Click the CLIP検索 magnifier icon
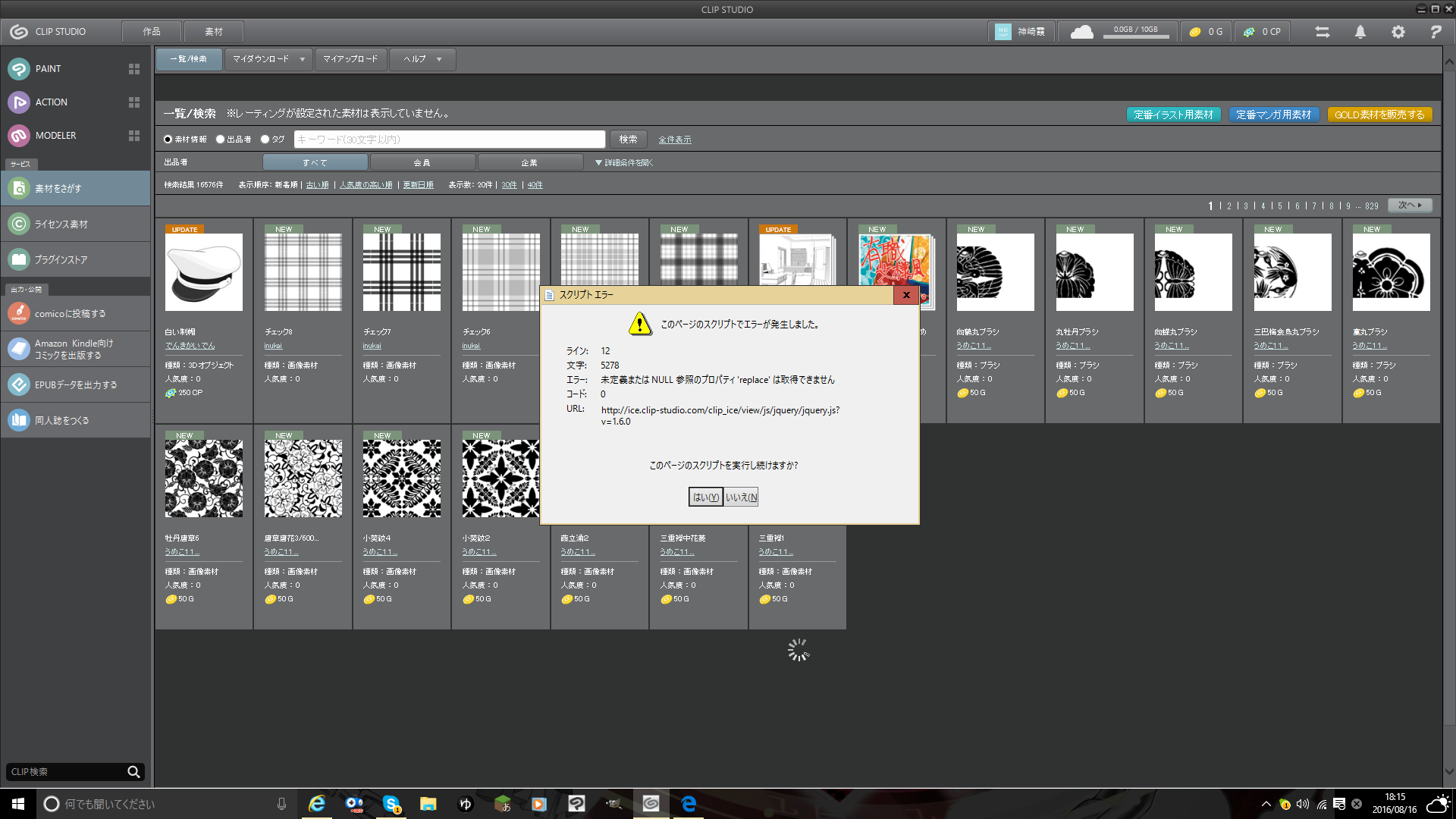This screenshot has height=819, width=1456. click(x=133, y=772)
